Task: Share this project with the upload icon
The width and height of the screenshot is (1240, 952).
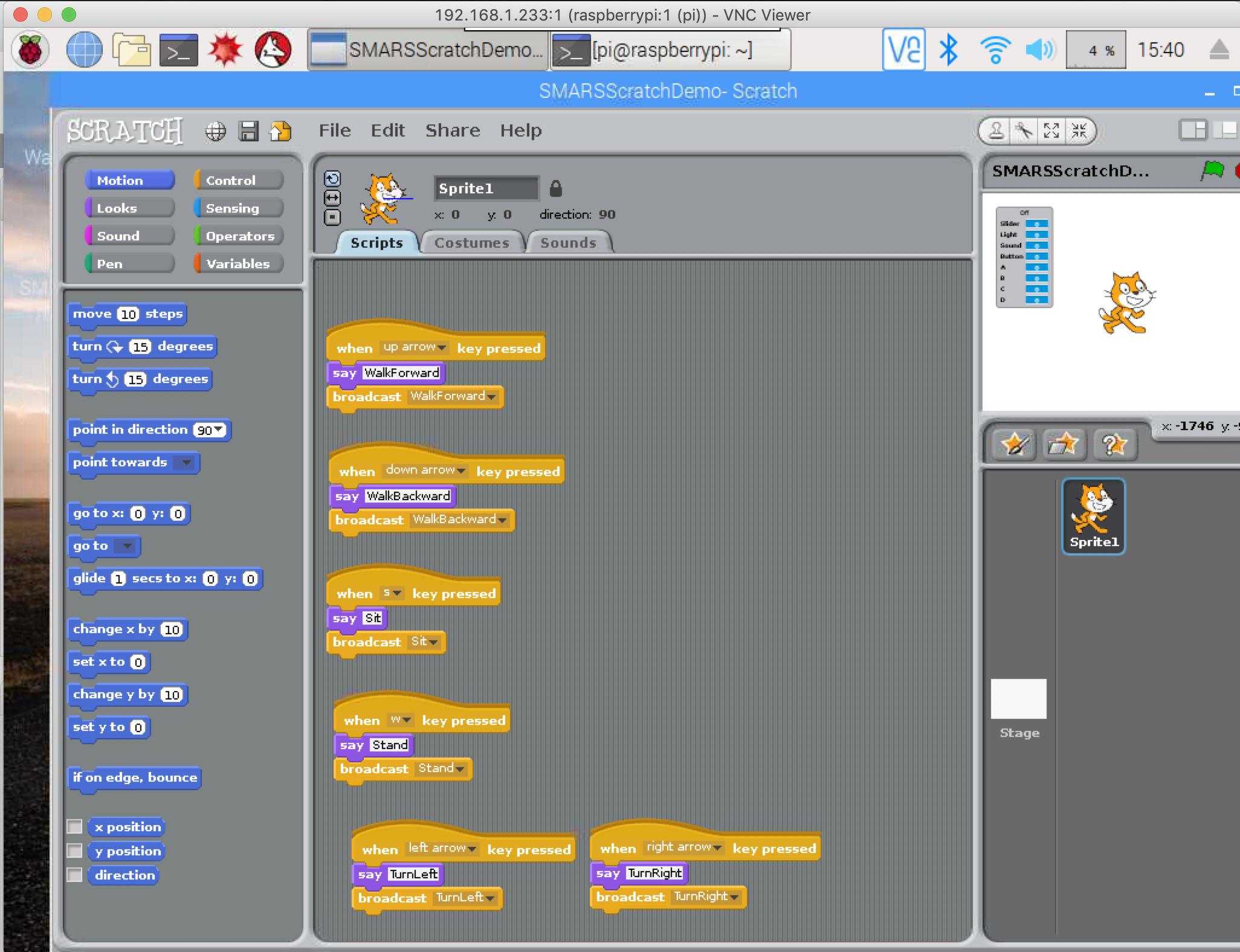Action: click(x=280, y=131)
